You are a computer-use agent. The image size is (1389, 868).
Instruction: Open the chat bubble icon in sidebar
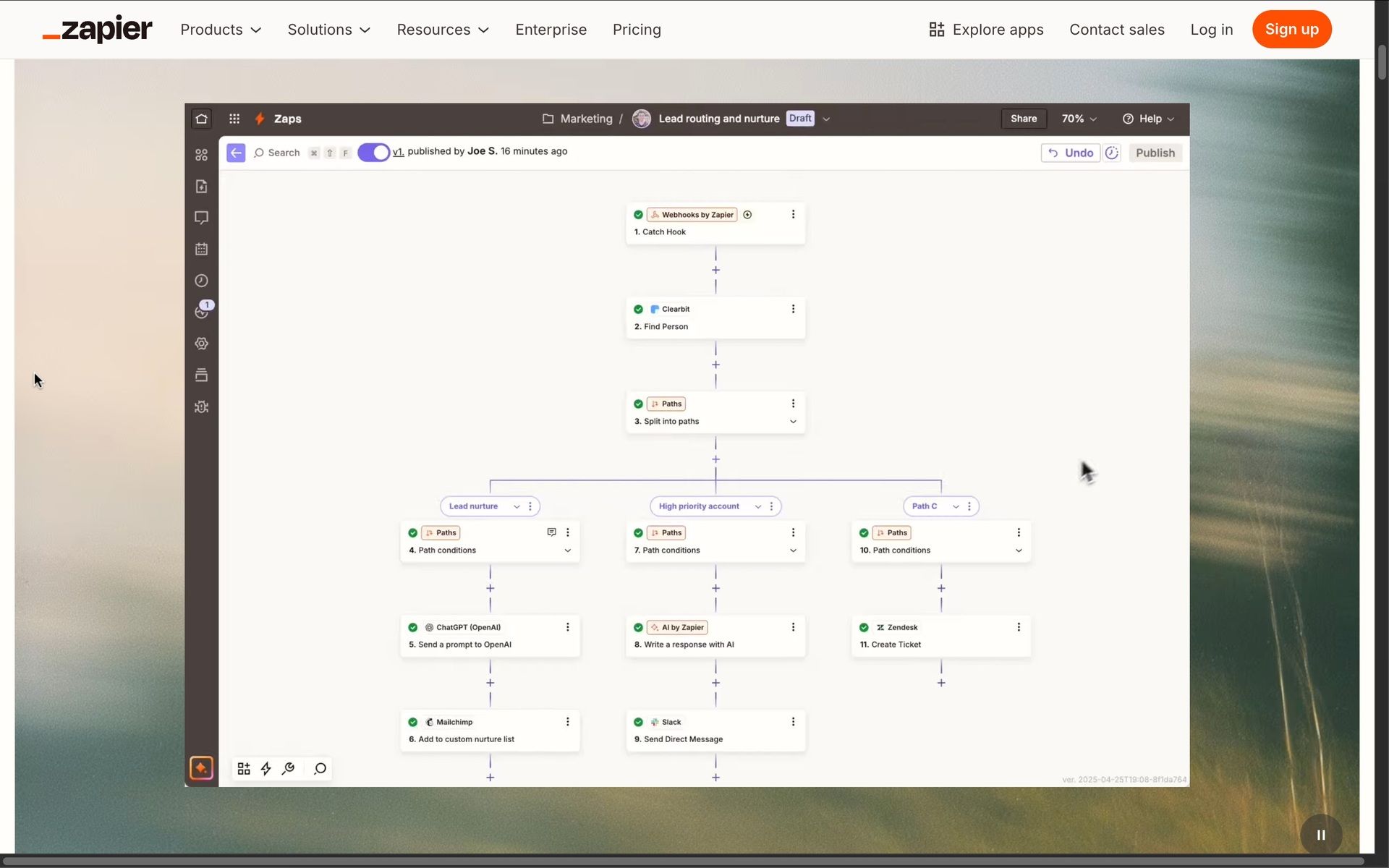coord(202,218)
